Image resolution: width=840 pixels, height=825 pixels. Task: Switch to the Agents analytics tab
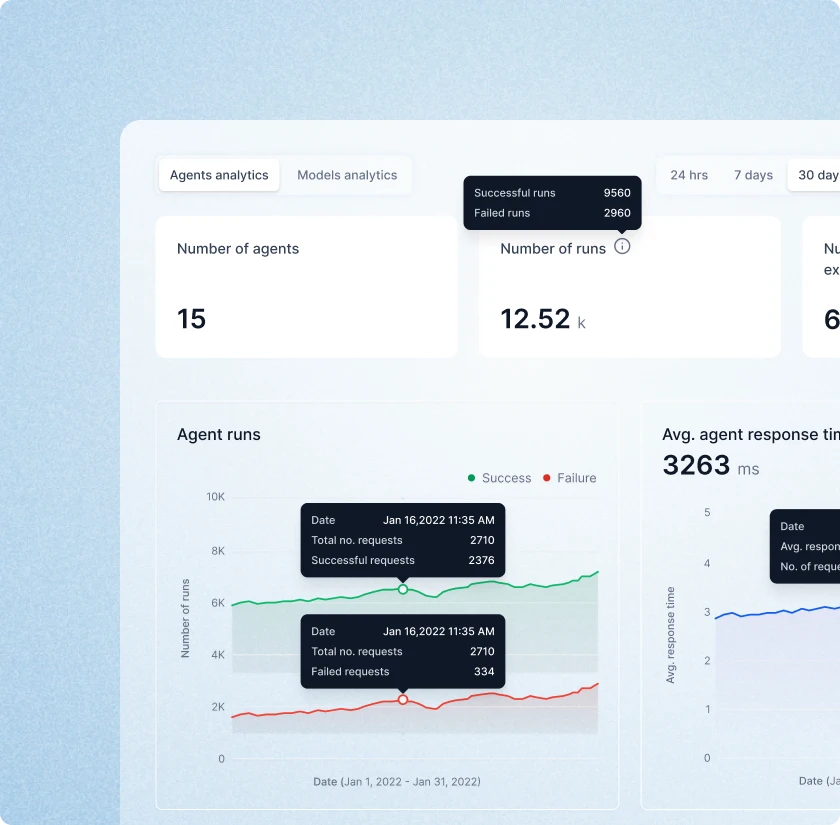click(x=218, y=174)
